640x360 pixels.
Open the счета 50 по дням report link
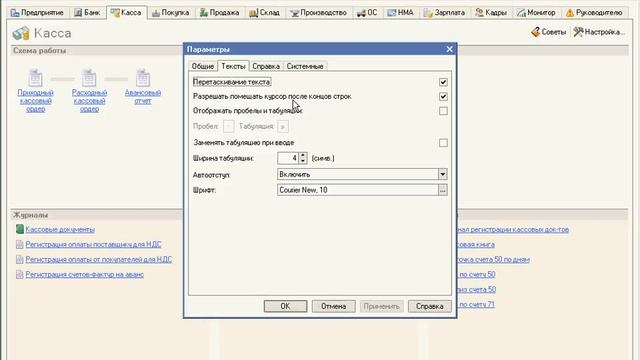point(493,260)
